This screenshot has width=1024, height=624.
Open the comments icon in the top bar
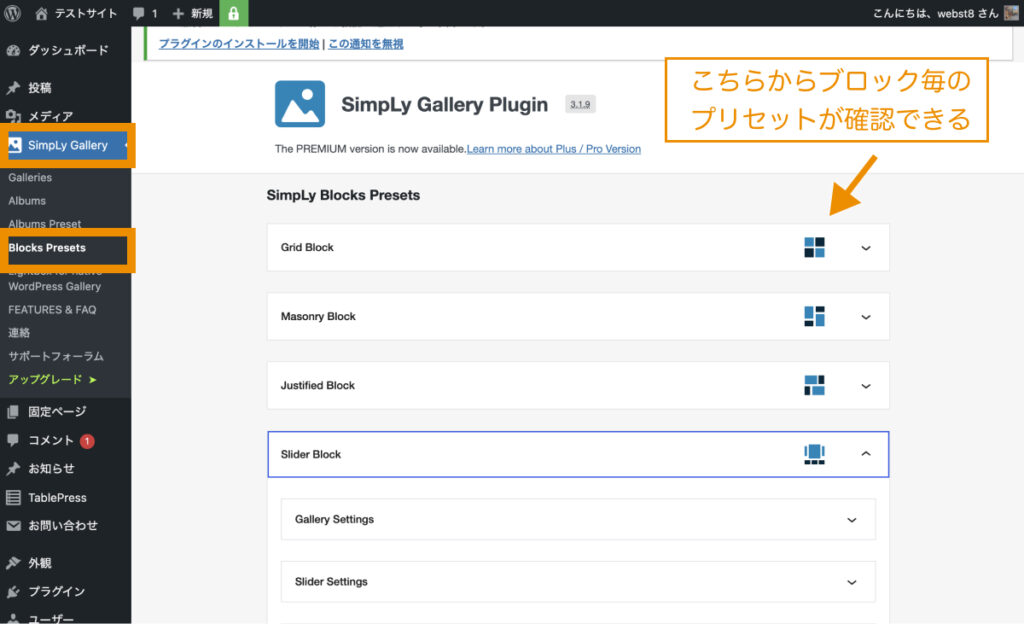click(x=138, y=13)
